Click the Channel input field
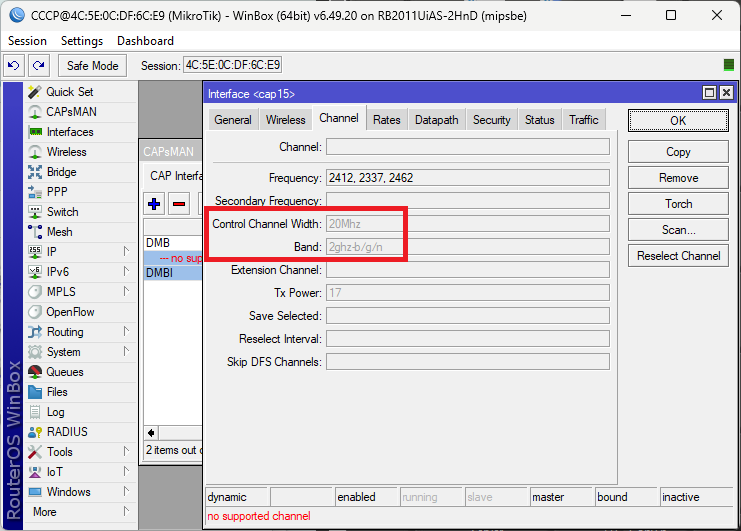 tap(468, 147)
